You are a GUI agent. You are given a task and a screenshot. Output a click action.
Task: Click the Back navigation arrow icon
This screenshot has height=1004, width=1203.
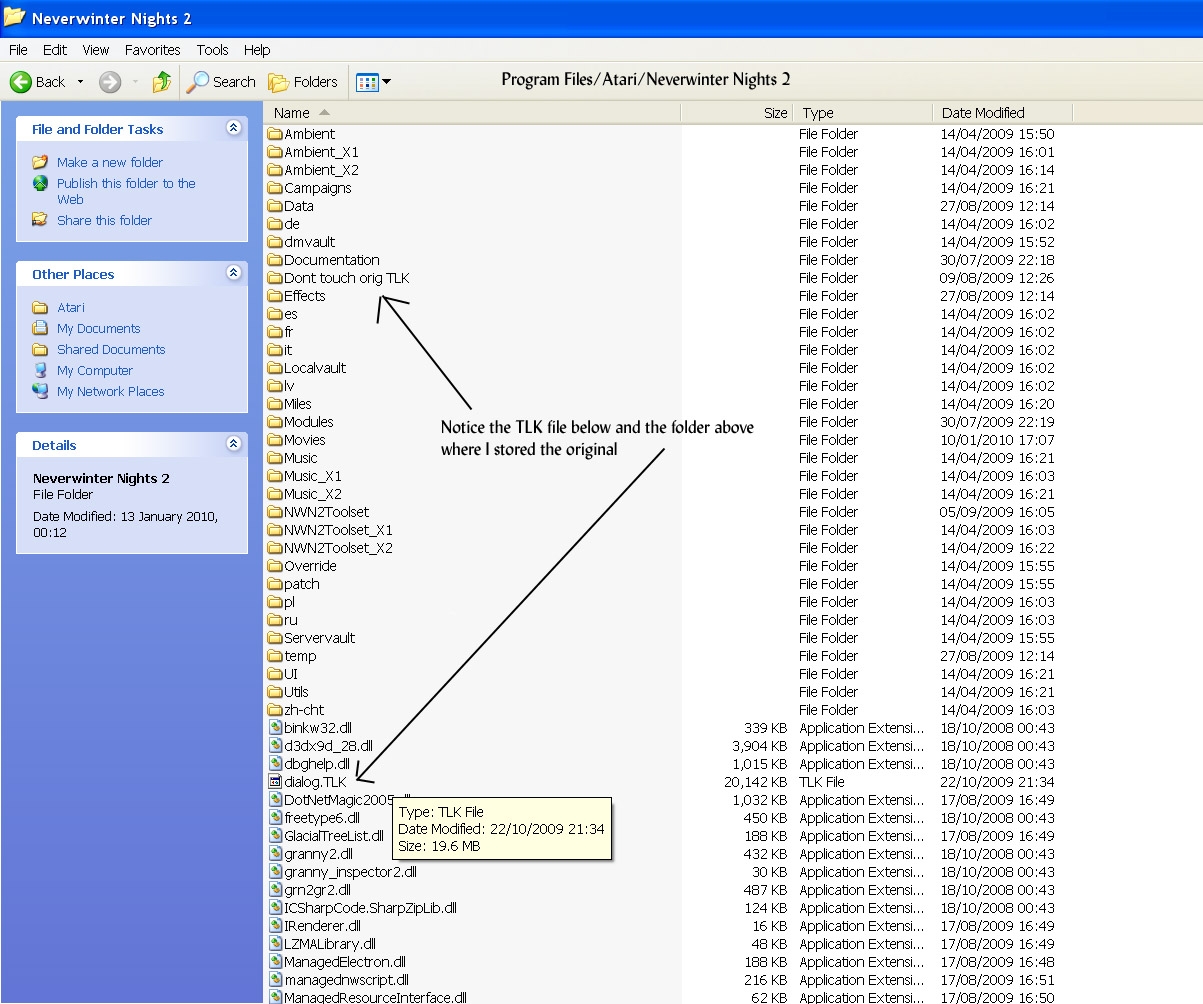[x=21, y=82]
